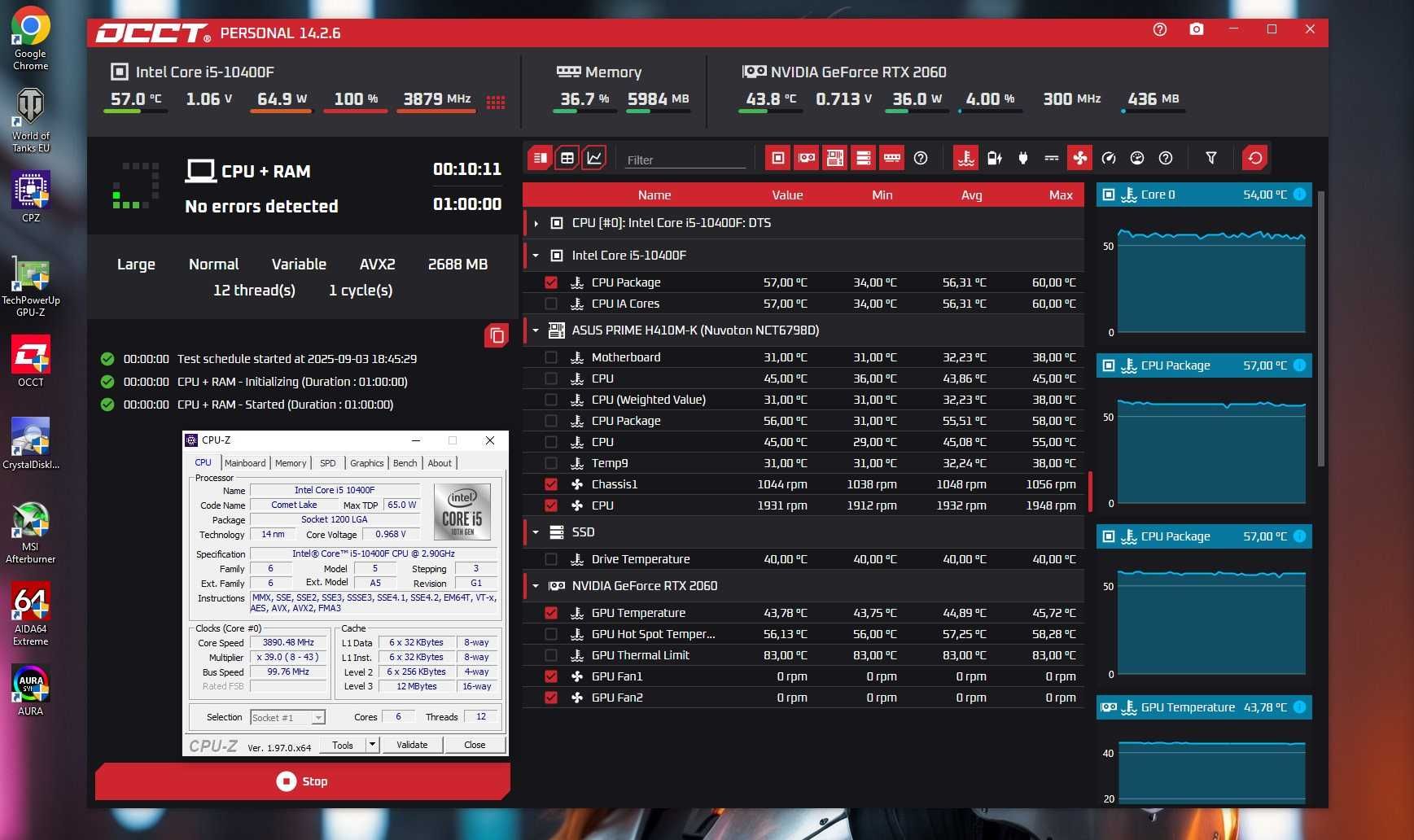Image resolution: width=1414 pixels, height=840 pixels.
Task: Check the Motherboard temperature checkbox
Action: point(551,357)
